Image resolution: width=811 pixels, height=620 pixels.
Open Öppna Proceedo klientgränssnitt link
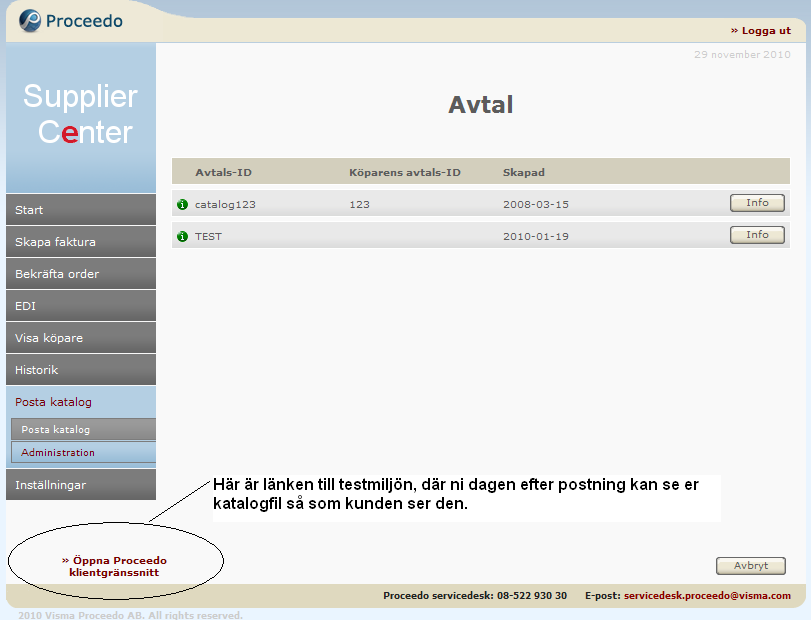click(114, 566)
